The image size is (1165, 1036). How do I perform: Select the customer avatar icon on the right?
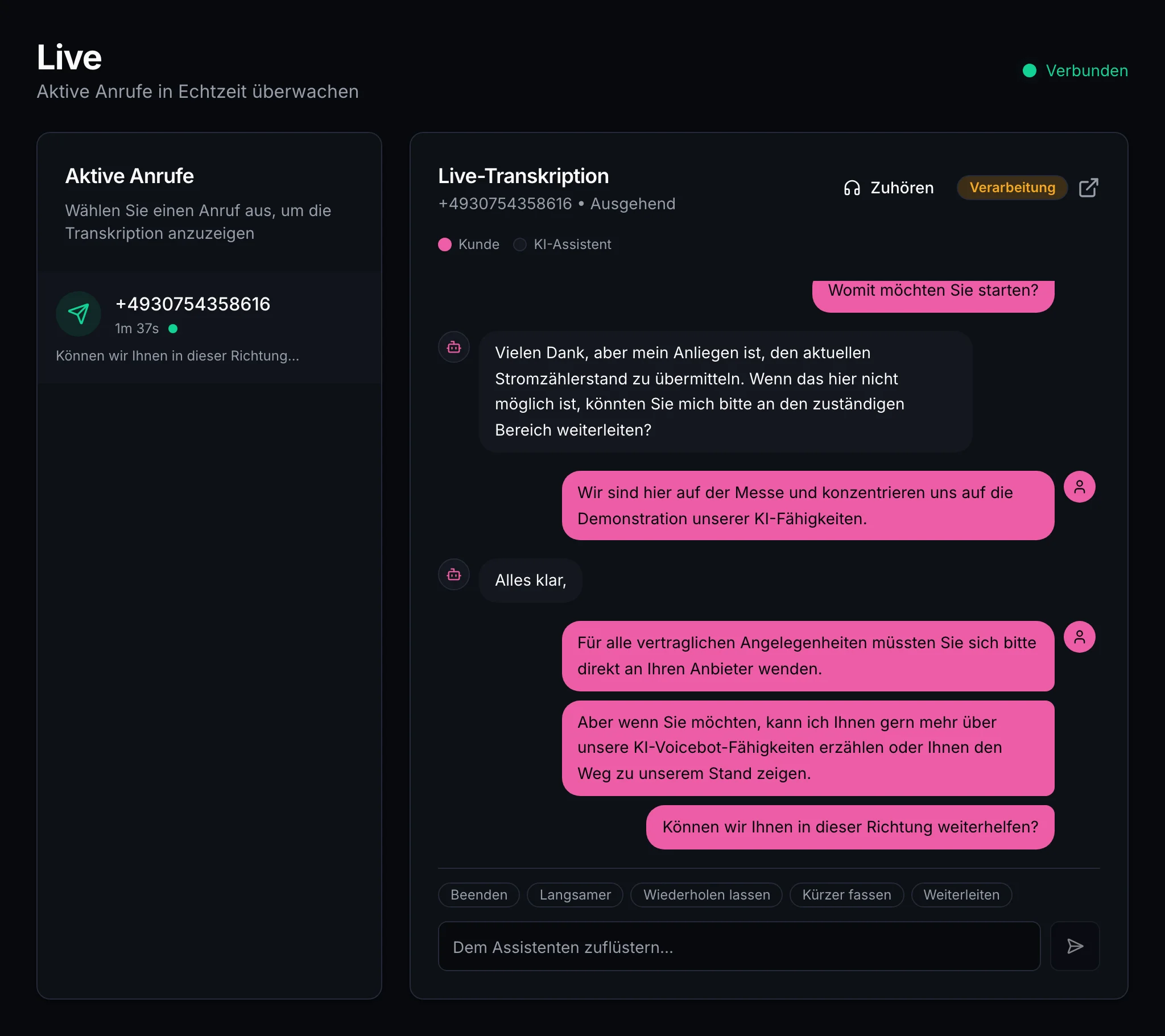1080,487
